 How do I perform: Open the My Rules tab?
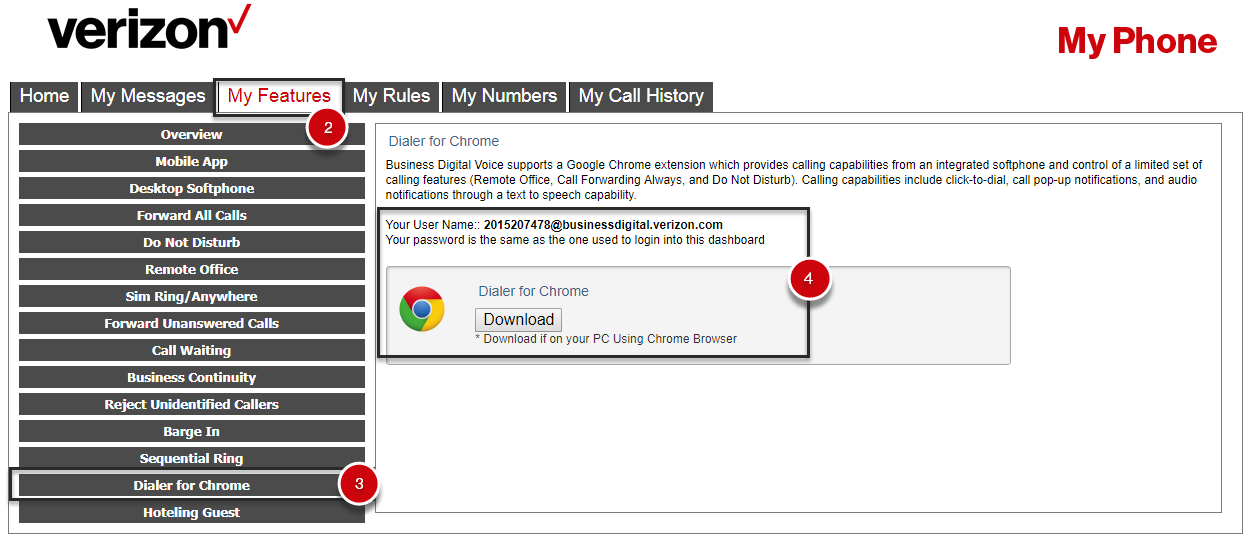click(392, 96)
